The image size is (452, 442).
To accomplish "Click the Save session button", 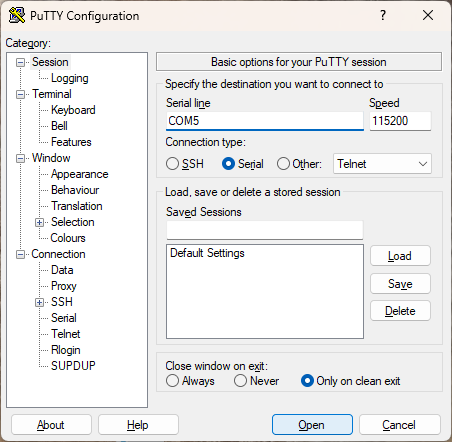I will (x=400, y=284).
